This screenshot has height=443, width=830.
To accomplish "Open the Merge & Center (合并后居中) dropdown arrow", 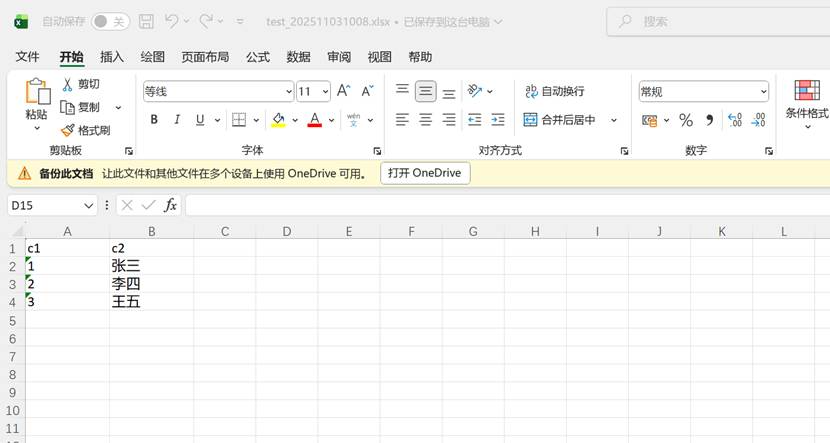I will pos(614,120).
